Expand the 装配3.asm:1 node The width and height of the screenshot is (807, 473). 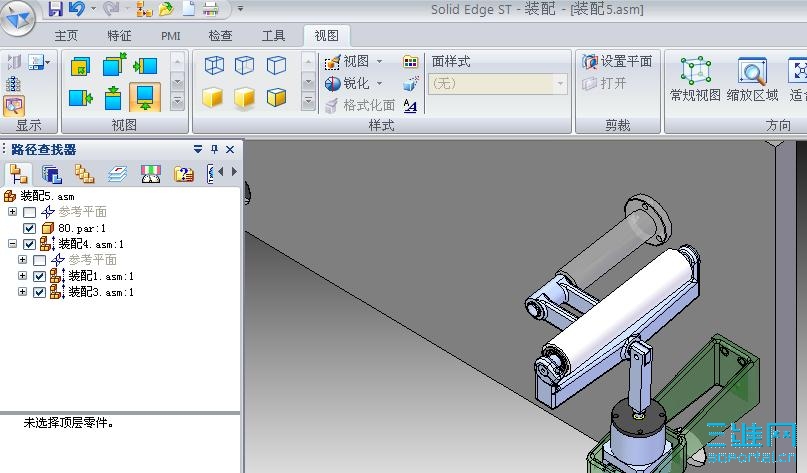coord(22,292)
